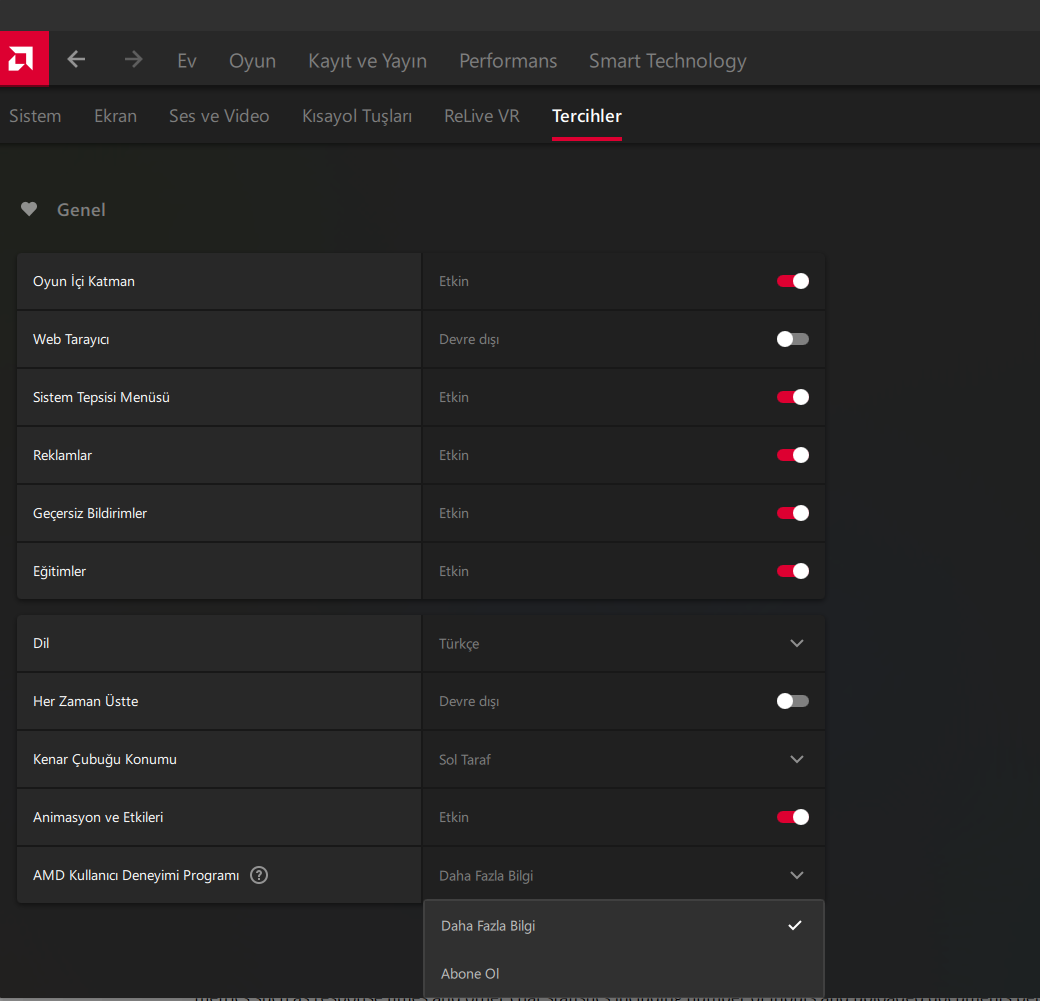Disable Animasyon ve Etkileri toggle
The width and height of the screenshot is (1040, 1001).
coord(792,817)
